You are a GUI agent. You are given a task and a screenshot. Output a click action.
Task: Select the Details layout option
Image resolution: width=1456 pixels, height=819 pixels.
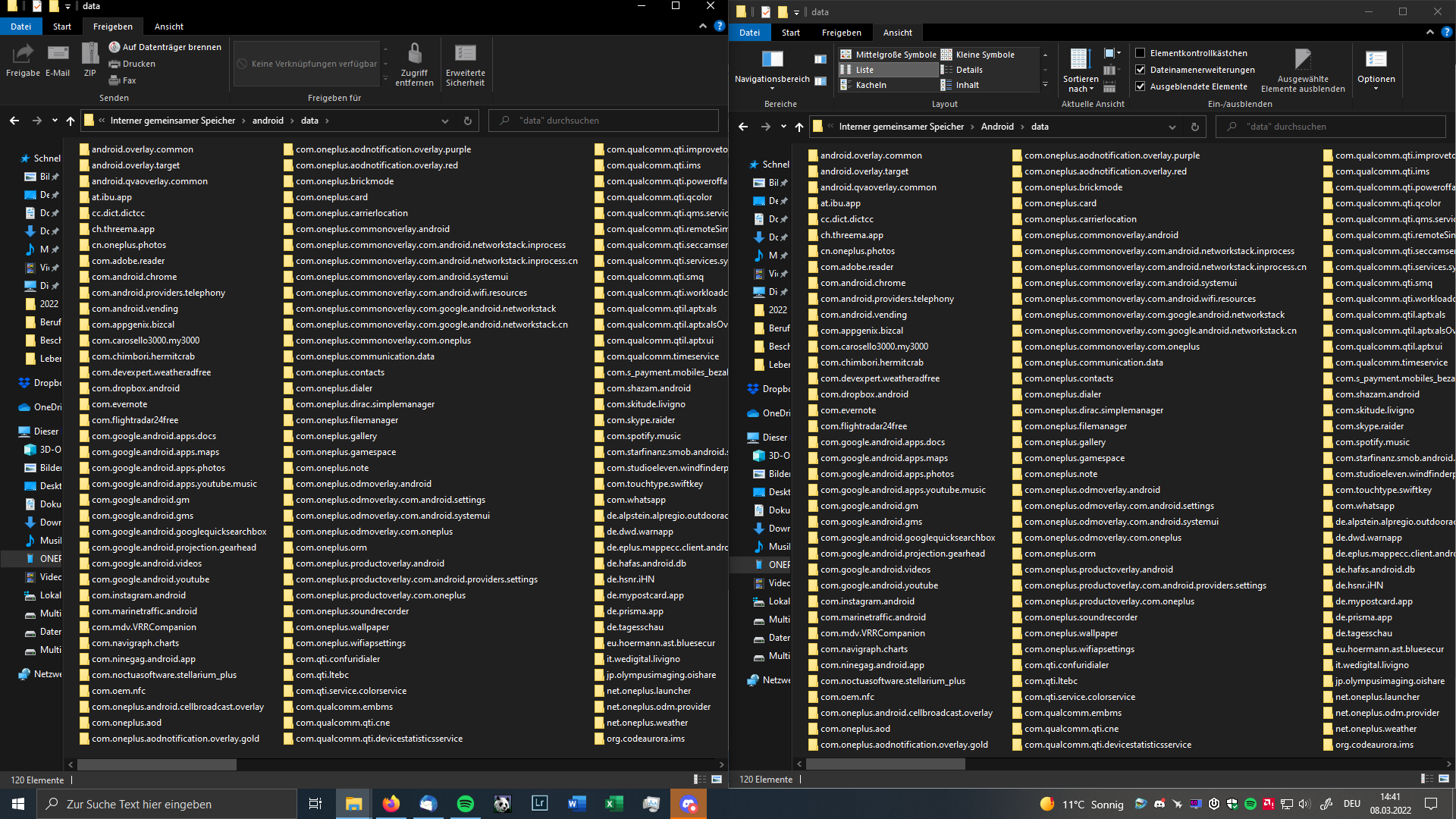pos(988,70)
